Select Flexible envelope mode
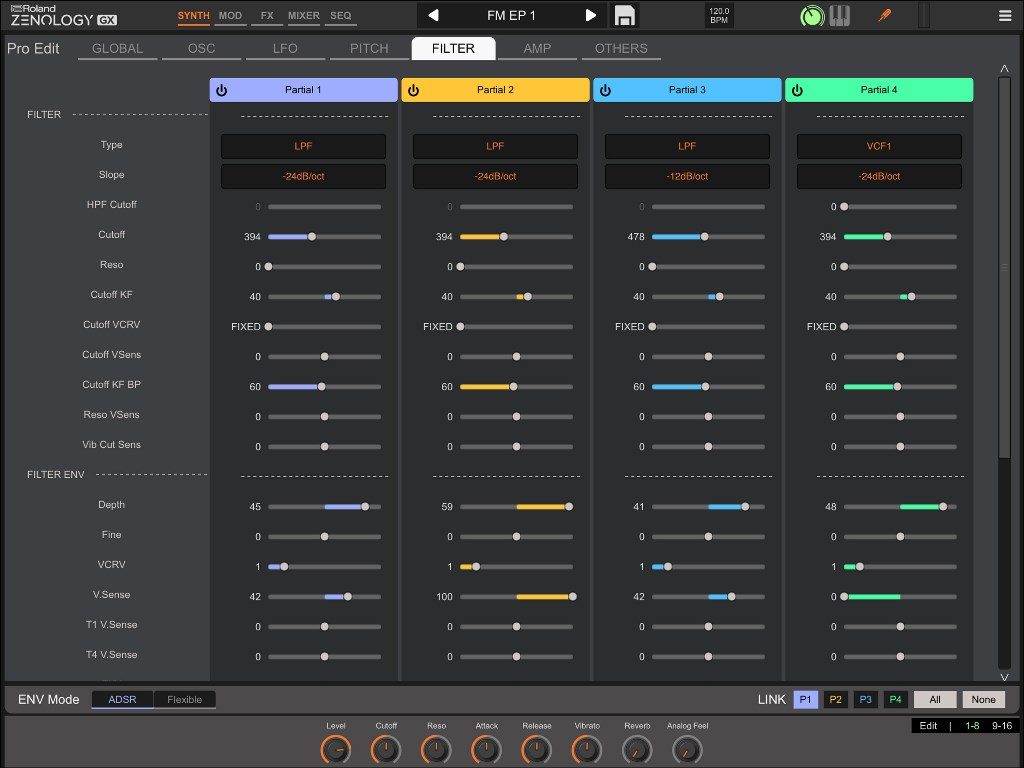The image size is (1024, 768). click(184, 699)
